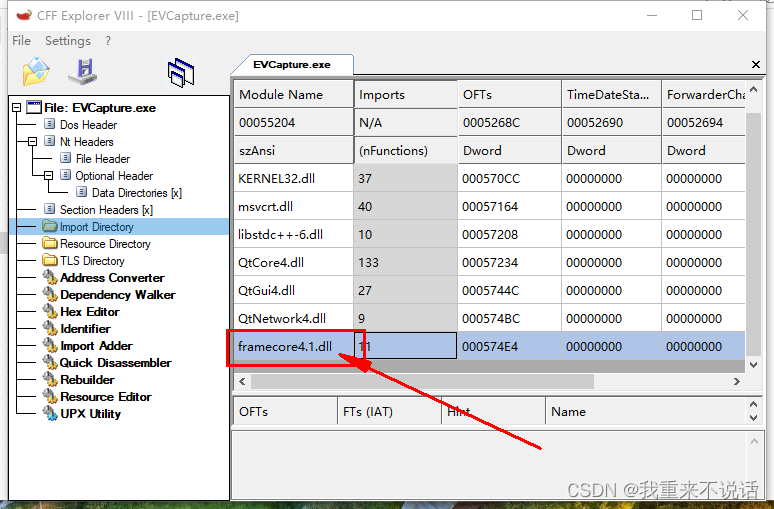Select the framecore4.1.dll module row
This screenshot has height=509, width=774.
(489, 346)
